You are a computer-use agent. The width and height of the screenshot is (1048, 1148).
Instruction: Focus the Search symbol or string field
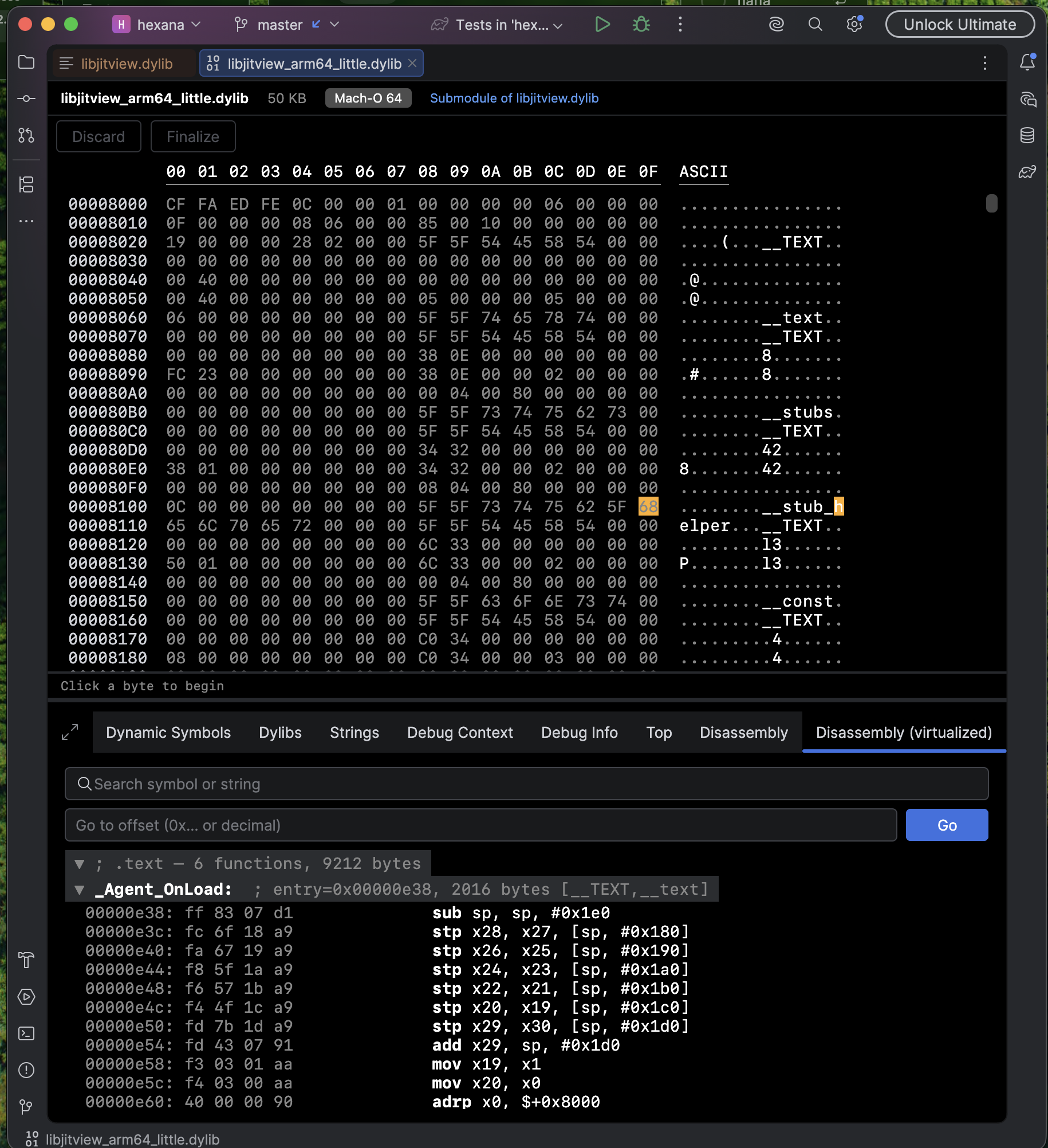(527, 784)
